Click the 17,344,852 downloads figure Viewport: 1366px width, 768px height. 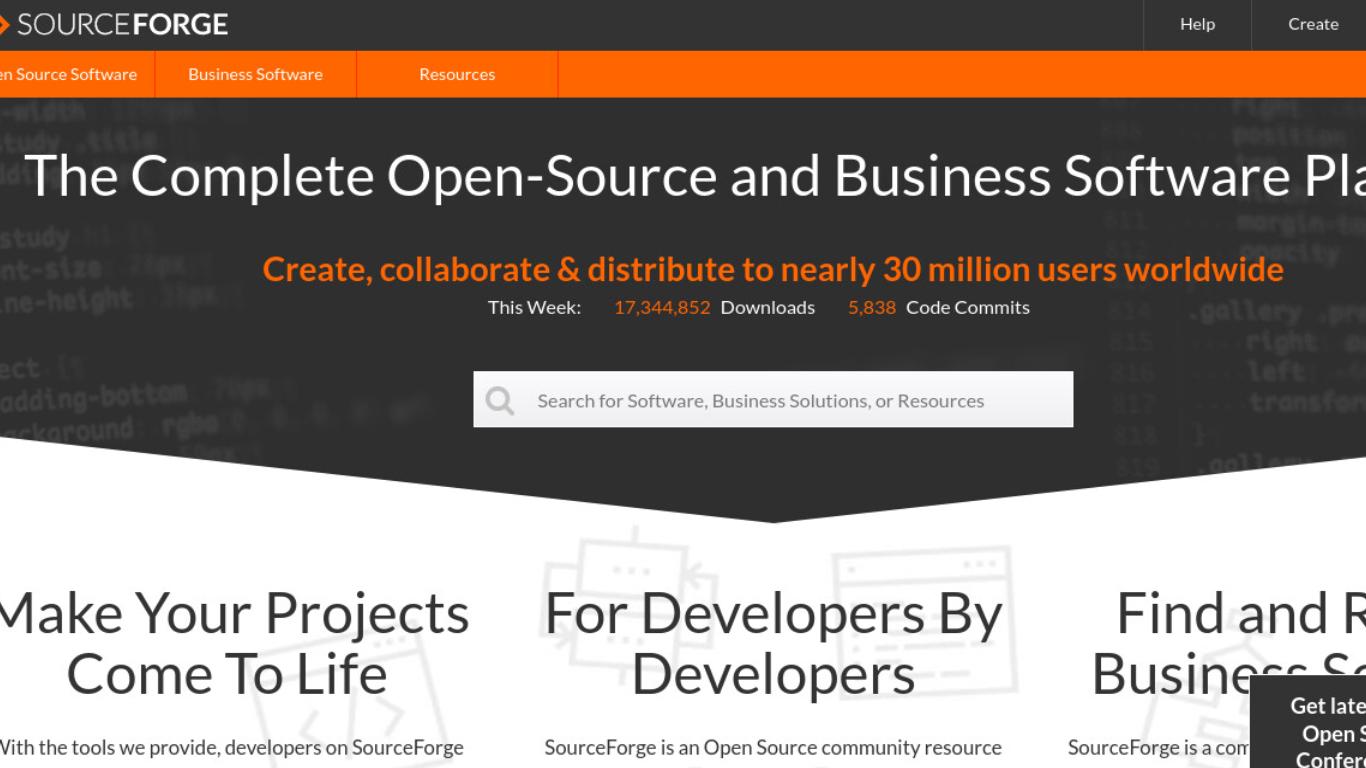point(662,307)
